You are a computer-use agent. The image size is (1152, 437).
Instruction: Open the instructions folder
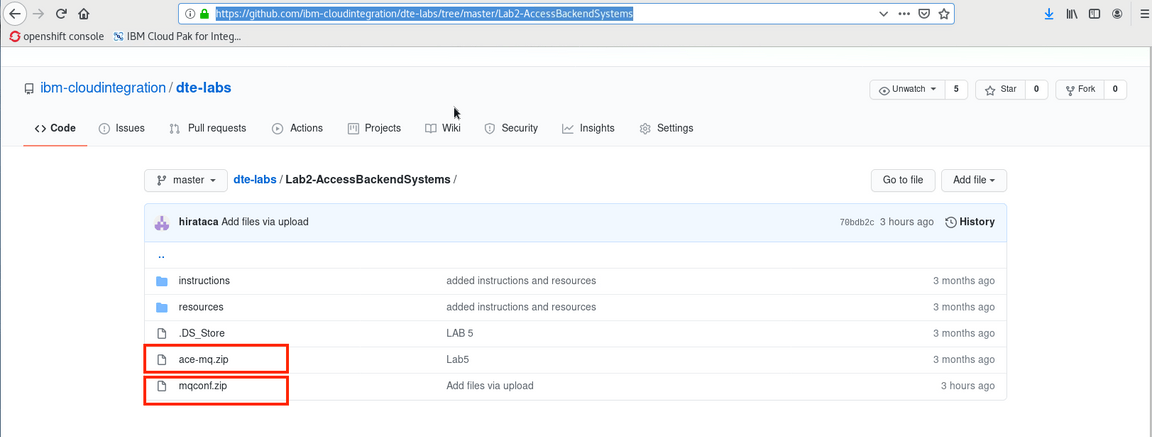click(x=204, y=281)
